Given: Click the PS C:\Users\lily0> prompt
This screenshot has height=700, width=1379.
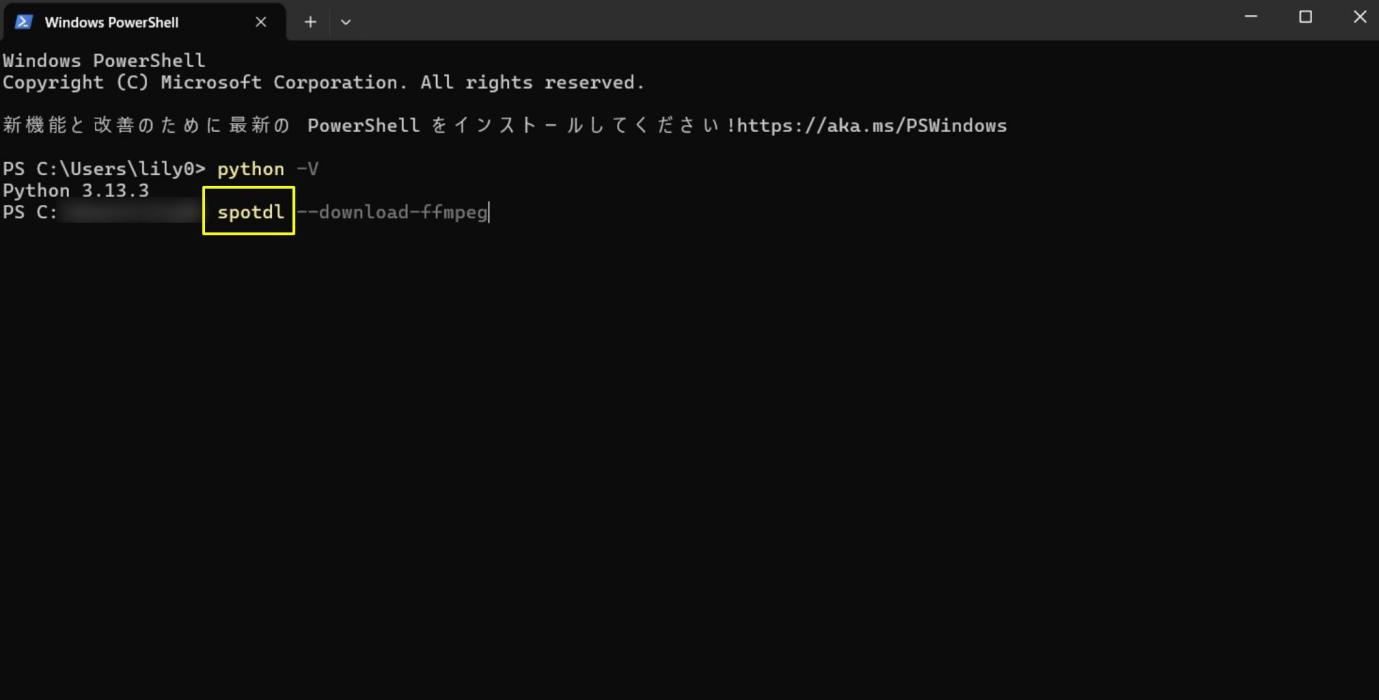Looking at the screenshot, I should (x=103, y=169).
